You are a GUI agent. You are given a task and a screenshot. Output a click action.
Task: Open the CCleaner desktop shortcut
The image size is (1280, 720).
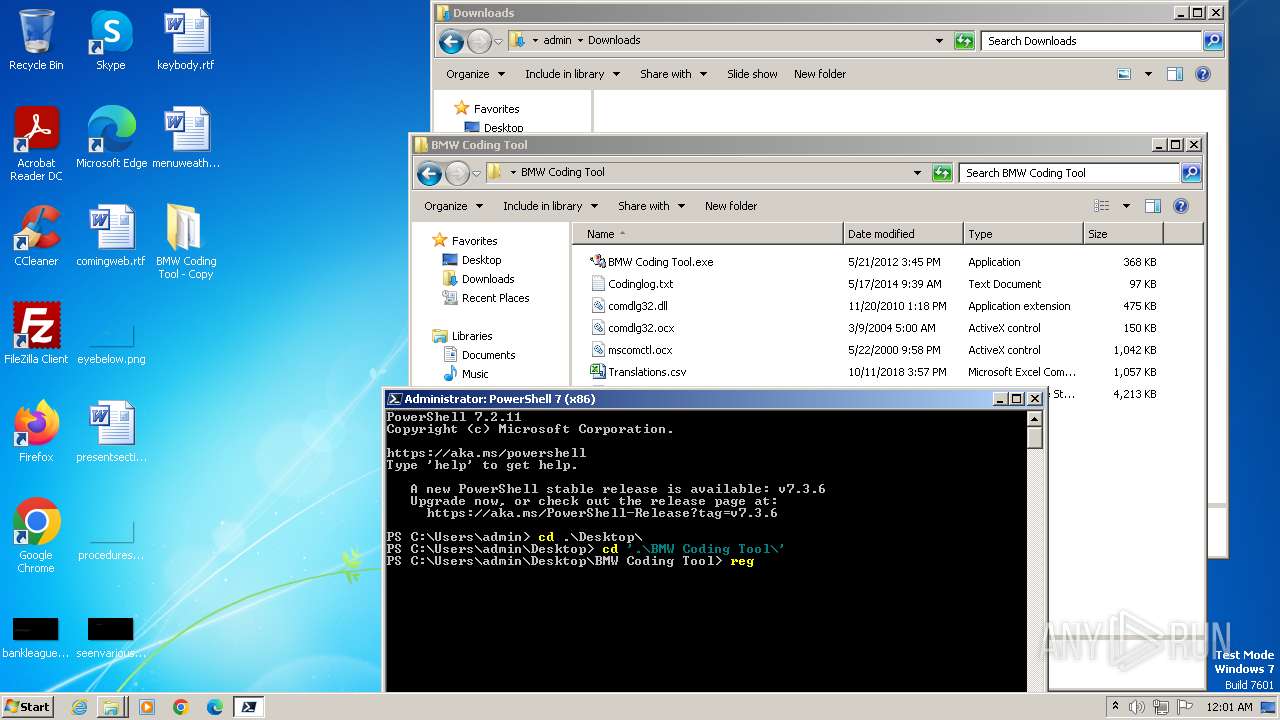click(36, 236)
